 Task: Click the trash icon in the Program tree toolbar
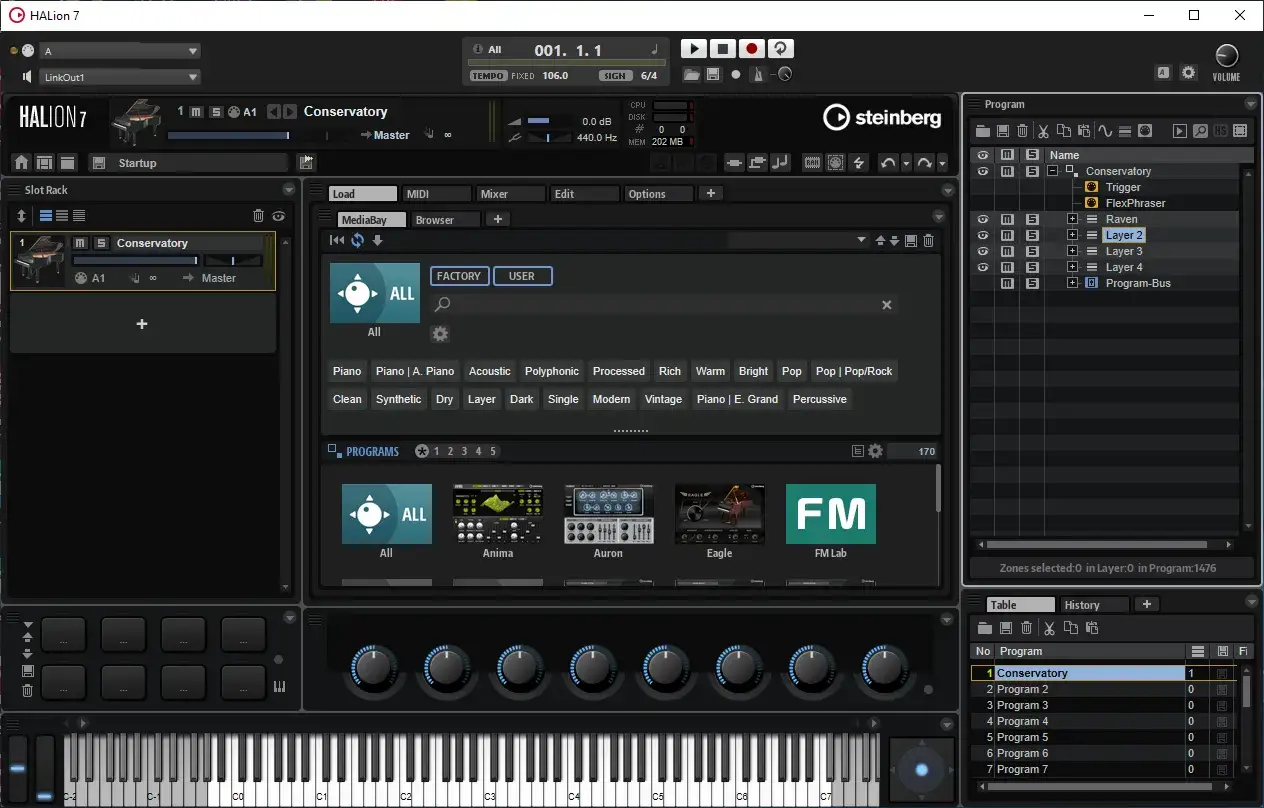pyautogui.click(x=1022, y=131)
